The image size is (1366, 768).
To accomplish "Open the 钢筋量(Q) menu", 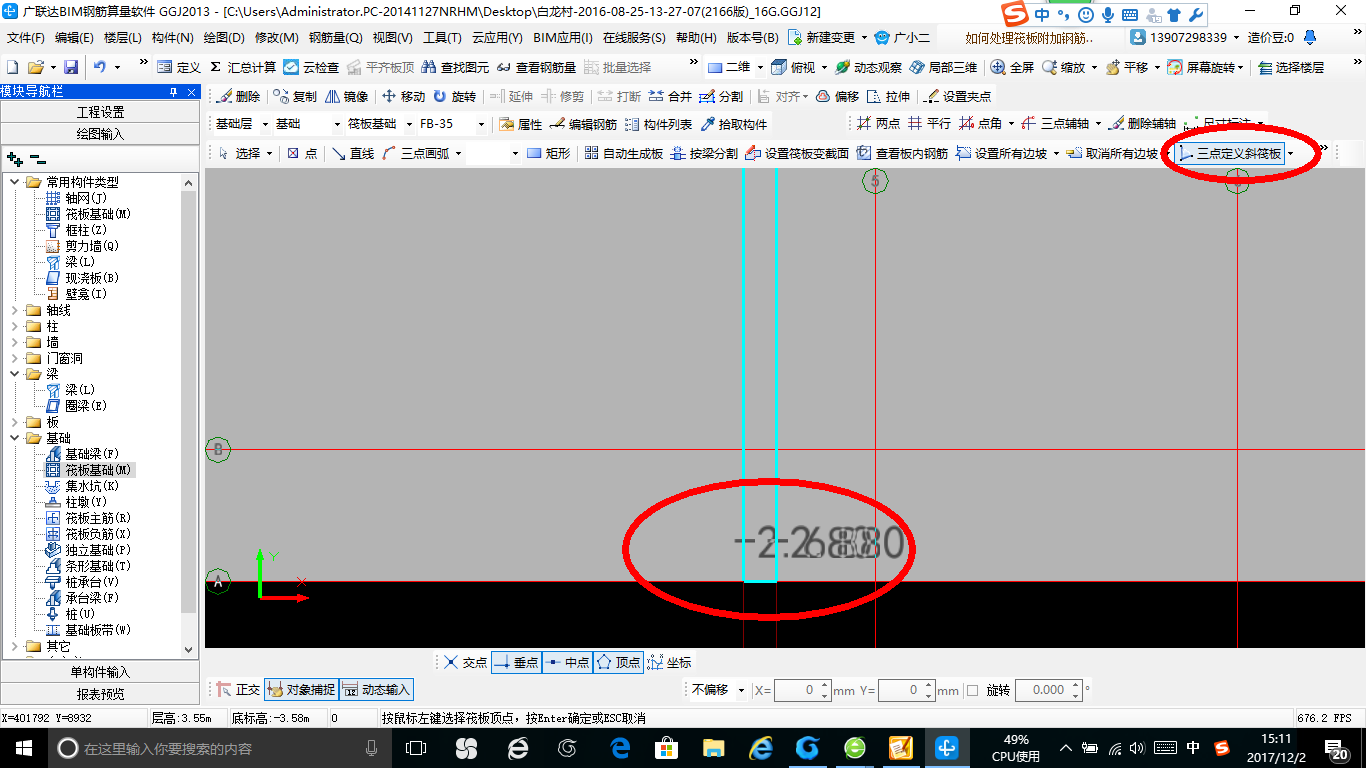I will pos(335,38).
